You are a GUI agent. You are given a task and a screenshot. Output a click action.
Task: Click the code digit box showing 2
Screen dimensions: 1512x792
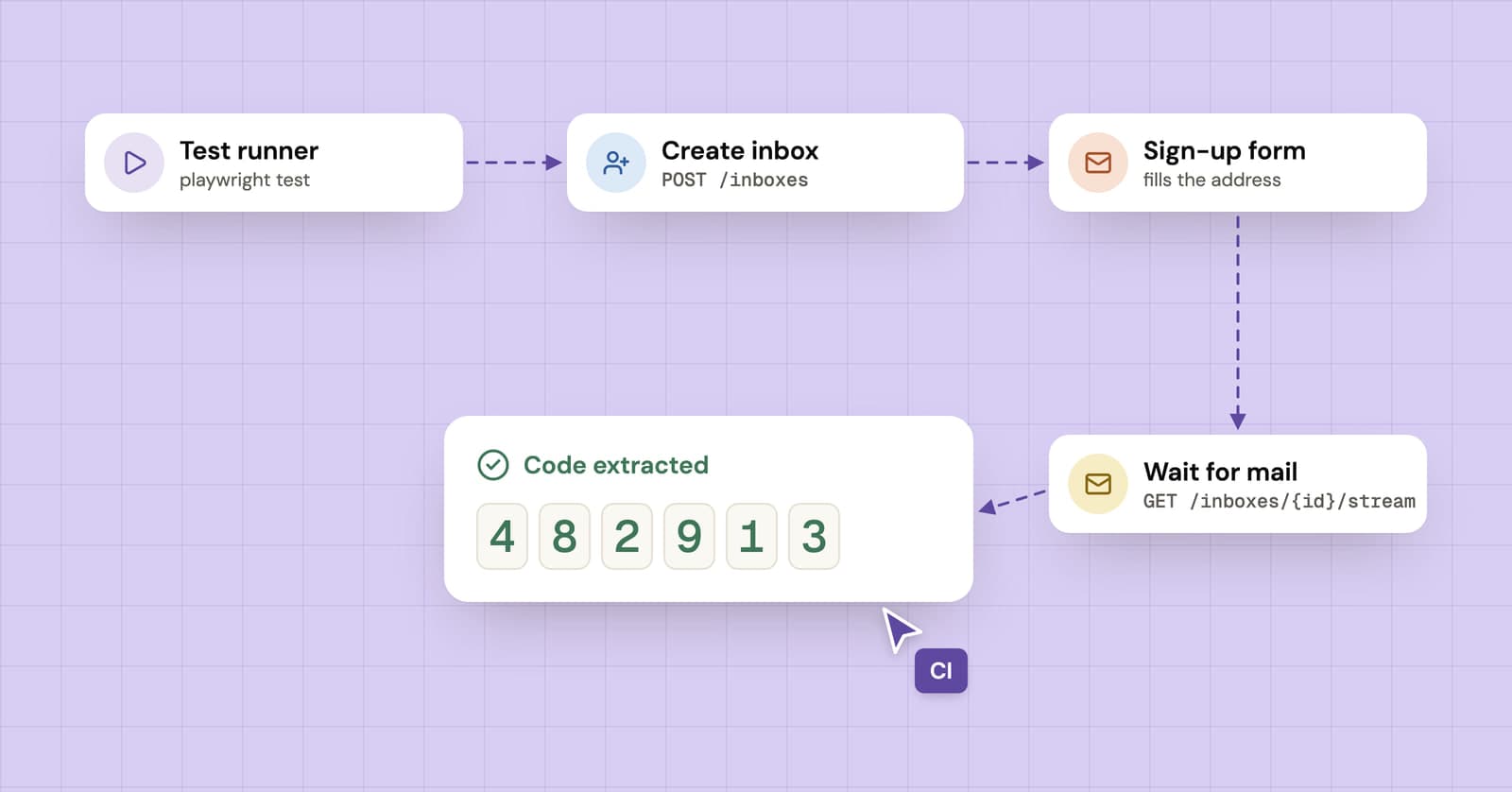(x=627, y=536)
